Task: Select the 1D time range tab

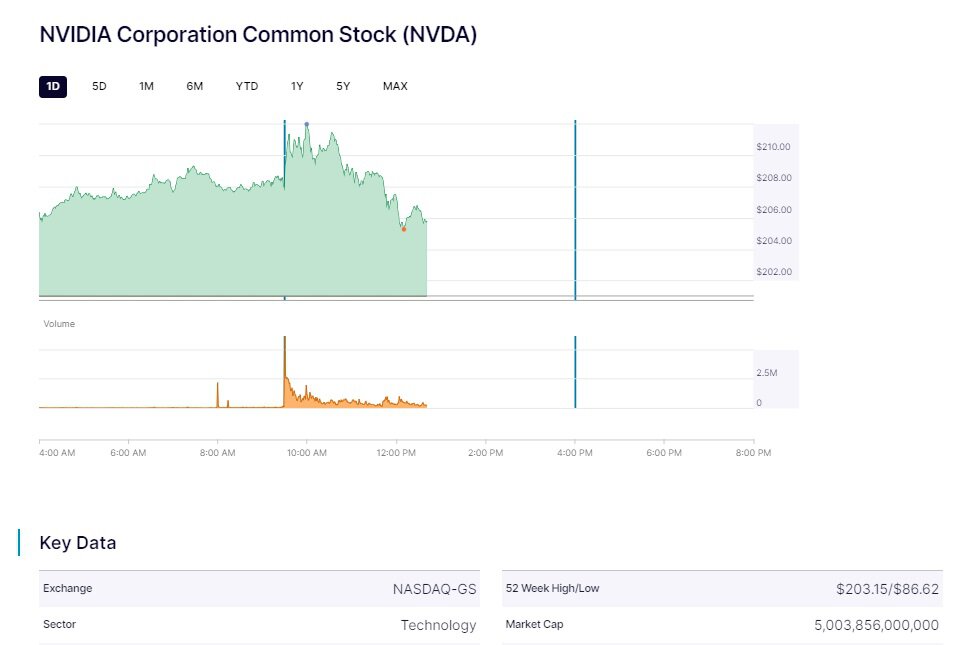Action: pos(53,86)
